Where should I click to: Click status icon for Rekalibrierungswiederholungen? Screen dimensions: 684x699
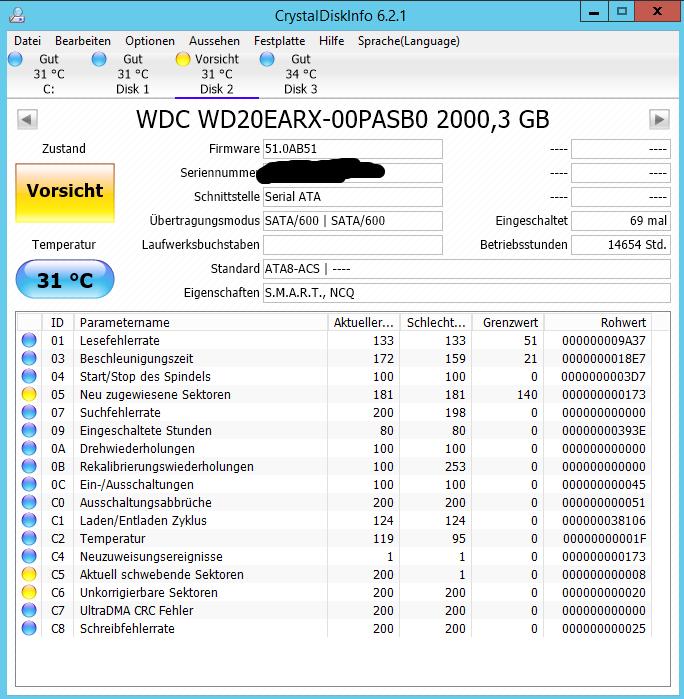29,466
